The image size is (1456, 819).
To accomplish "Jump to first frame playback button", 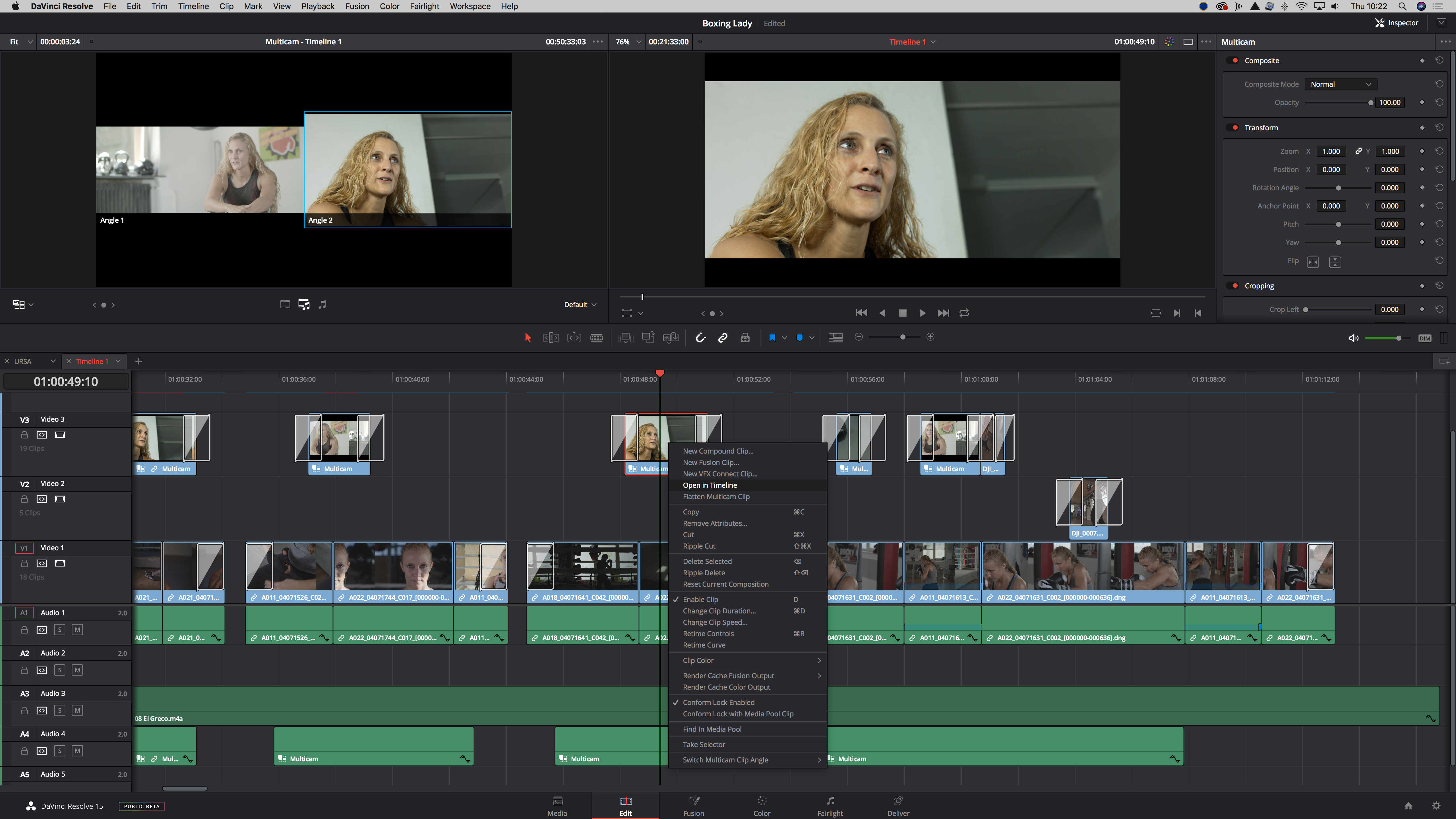I will 861,313.
